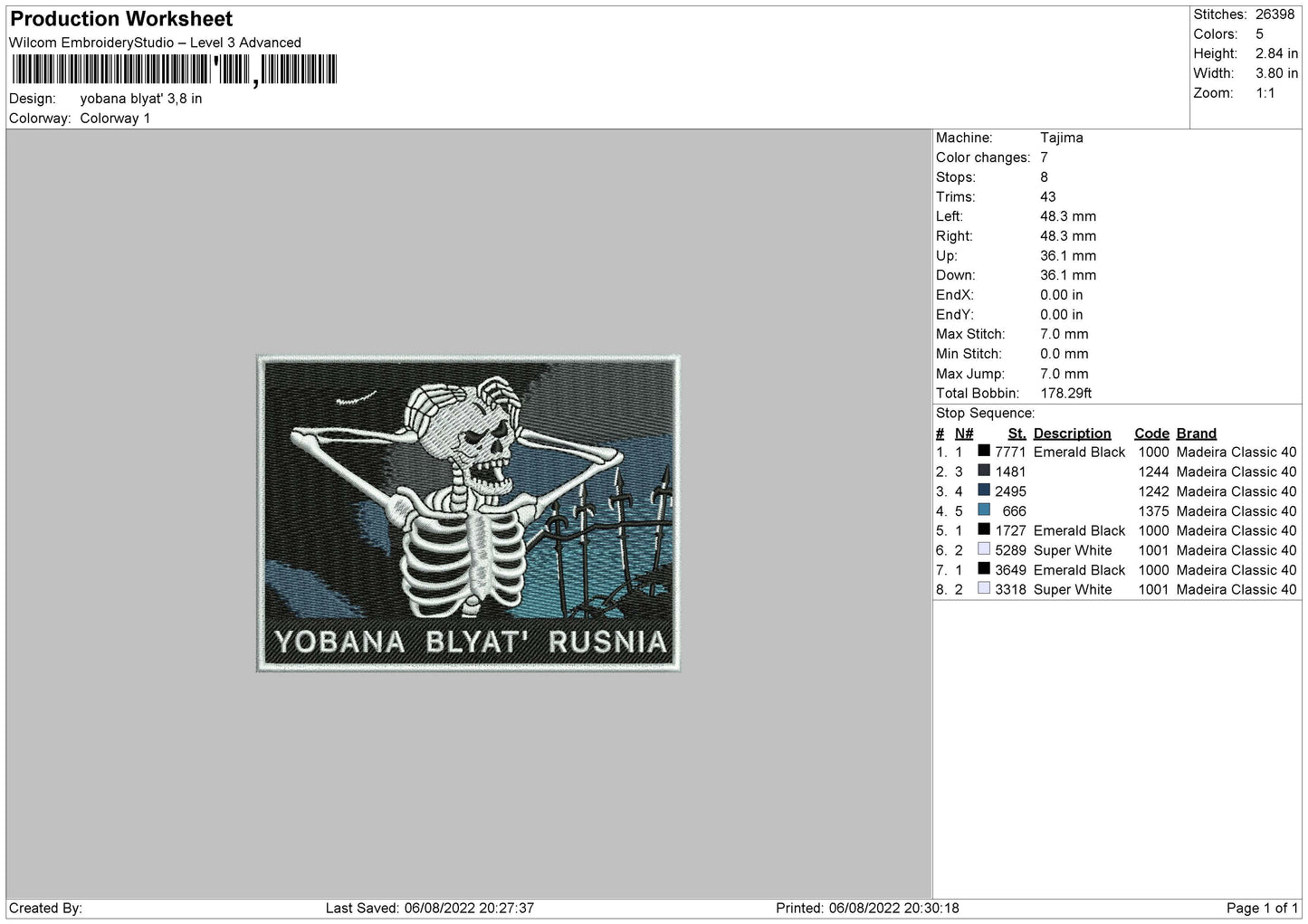
Task: Click thread code "1244"
Action: click(x=1154, y=472)
